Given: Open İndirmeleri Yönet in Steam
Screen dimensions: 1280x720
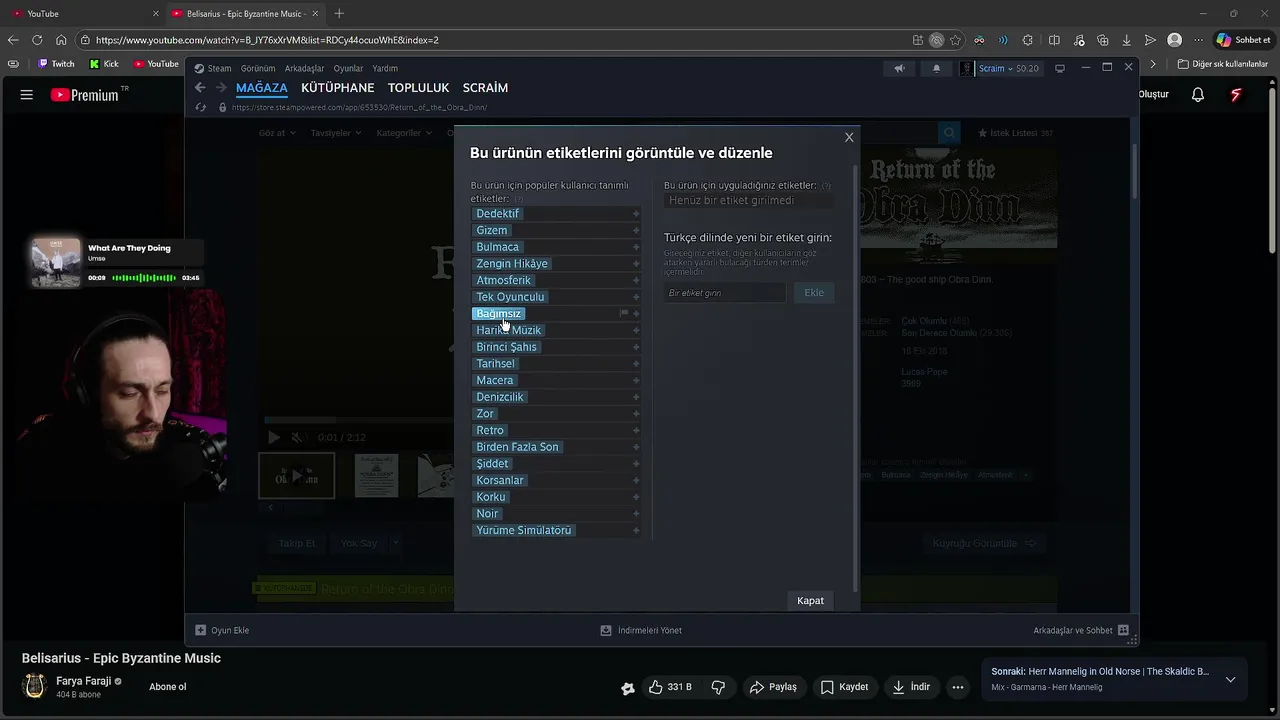Looking at the screenshot, I should 641,630.
